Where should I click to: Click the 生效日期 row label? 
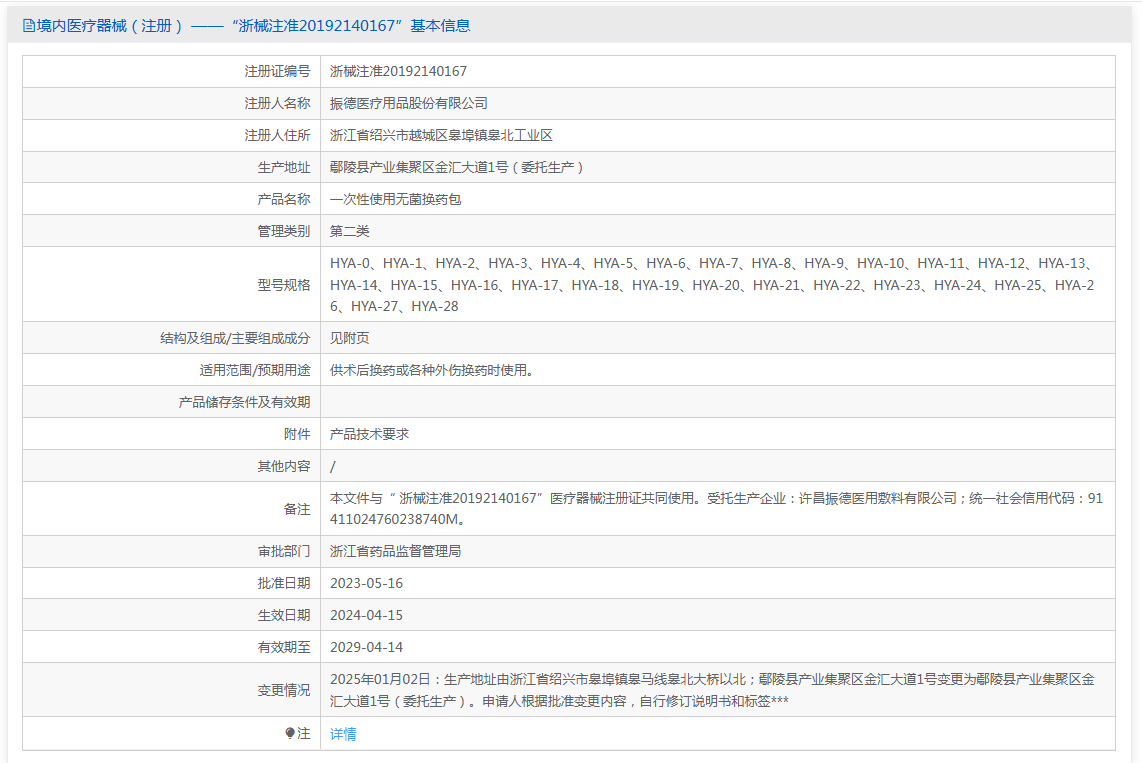pos(284,615)
